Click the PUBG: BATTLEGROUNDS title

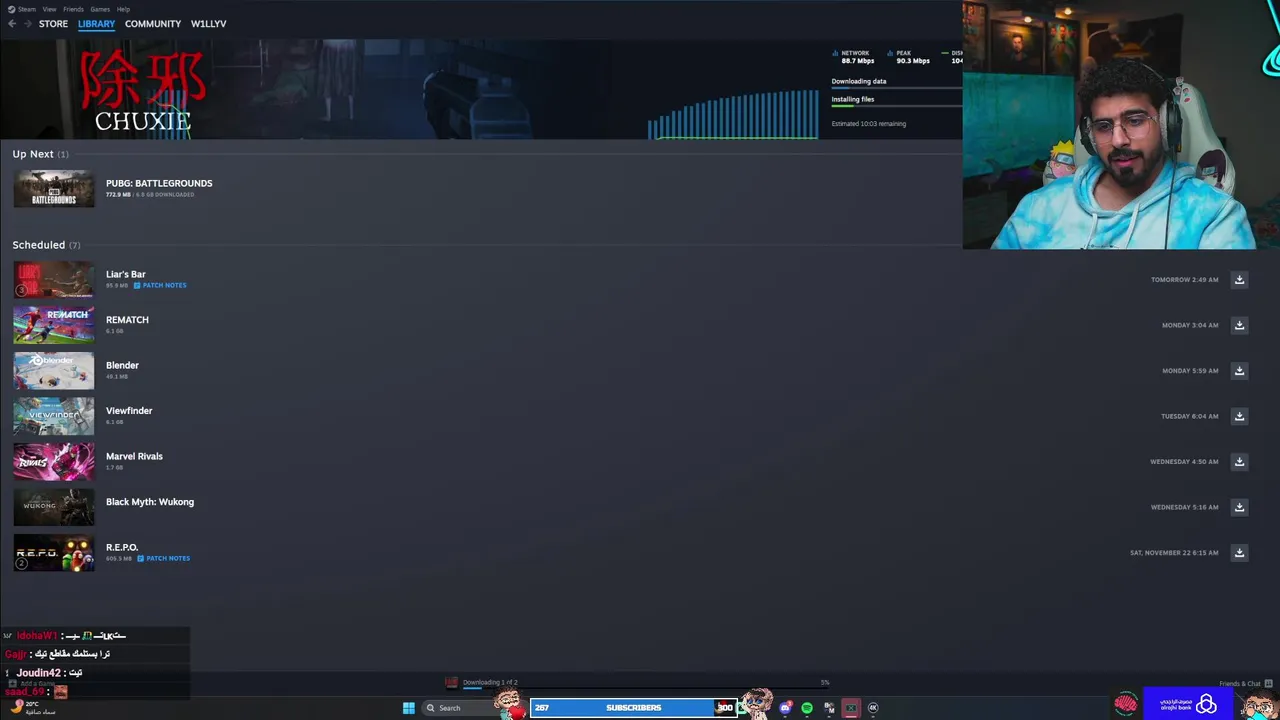(x=159, y=183)
